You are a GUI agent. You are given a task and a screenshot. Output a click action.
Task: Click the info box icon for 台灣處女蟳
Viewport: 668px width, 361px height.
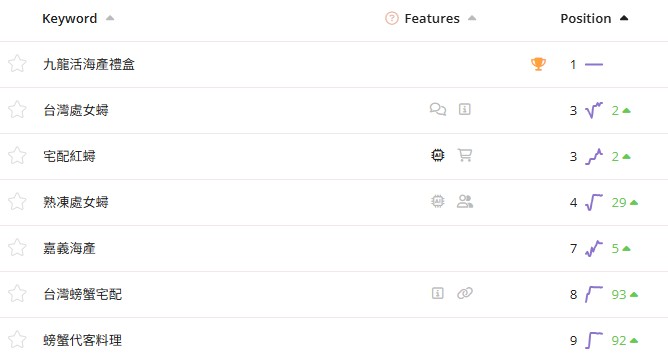465,110
